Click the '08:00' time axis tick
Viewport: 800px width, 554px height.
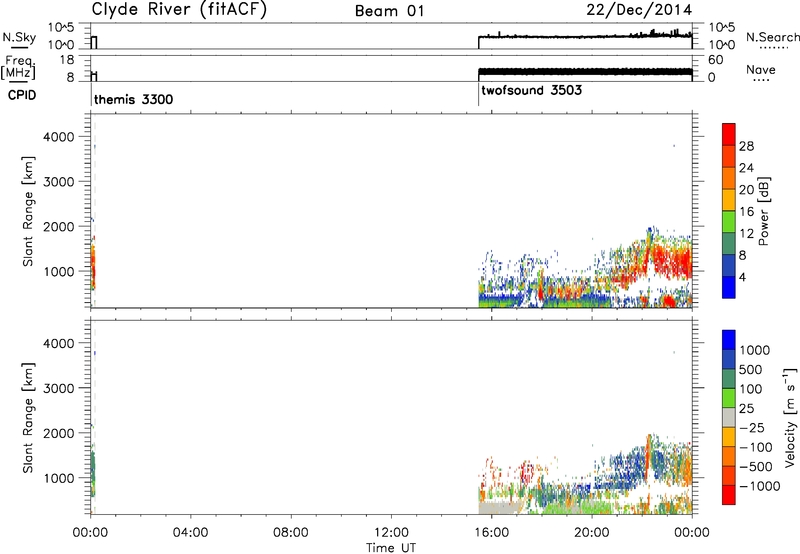[x=291, y=533]
